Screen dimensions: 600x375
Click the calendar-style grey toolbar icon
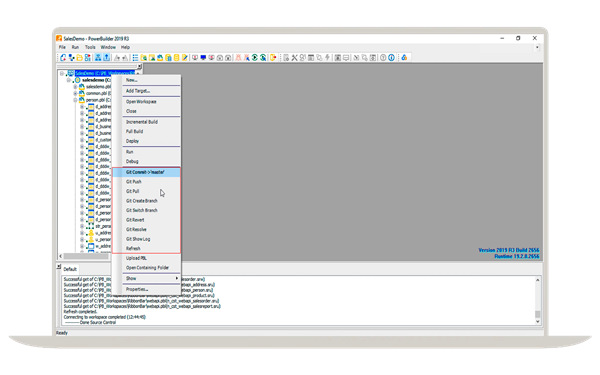(x=311, y=57)
